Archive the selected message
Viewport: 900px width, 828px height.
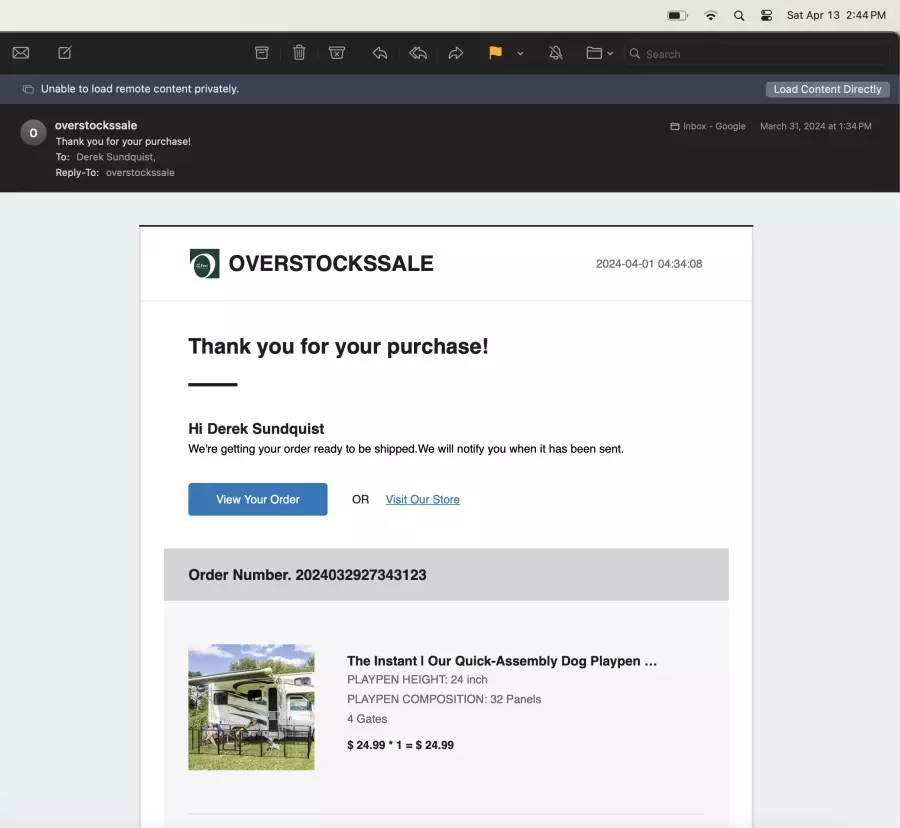pos(262,53)
